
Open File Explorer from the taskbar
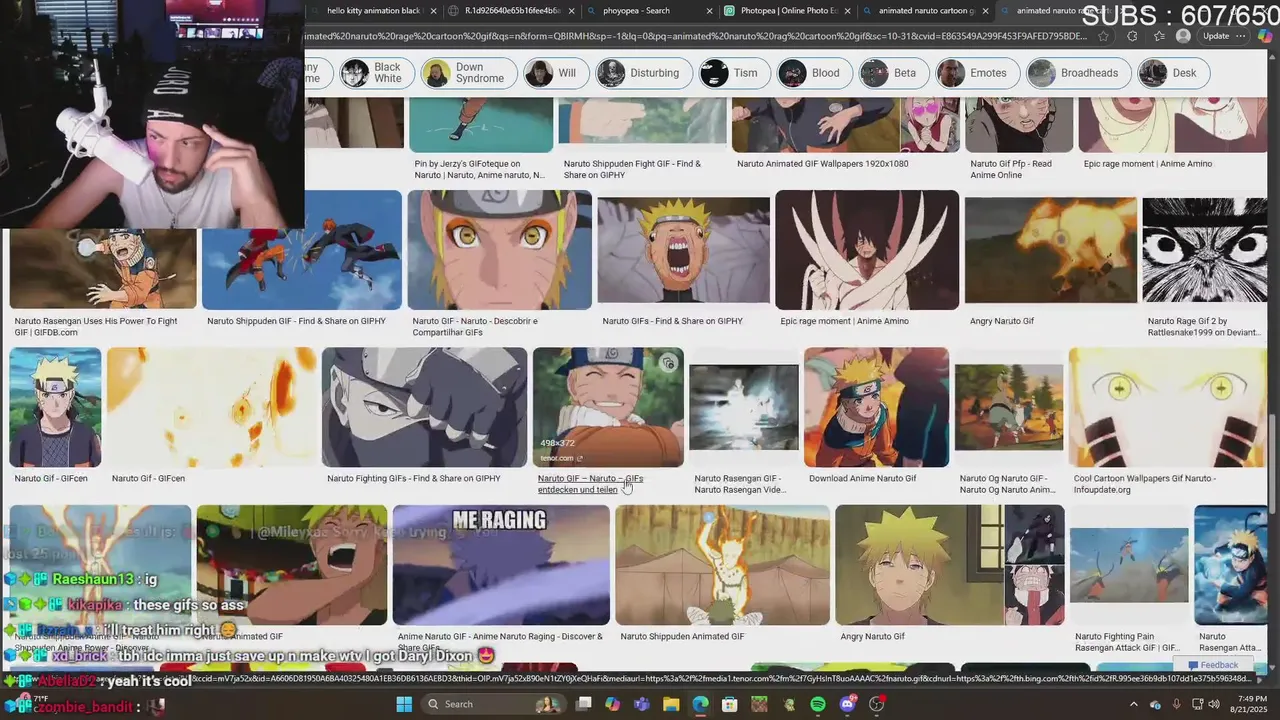tap(671, 704)
